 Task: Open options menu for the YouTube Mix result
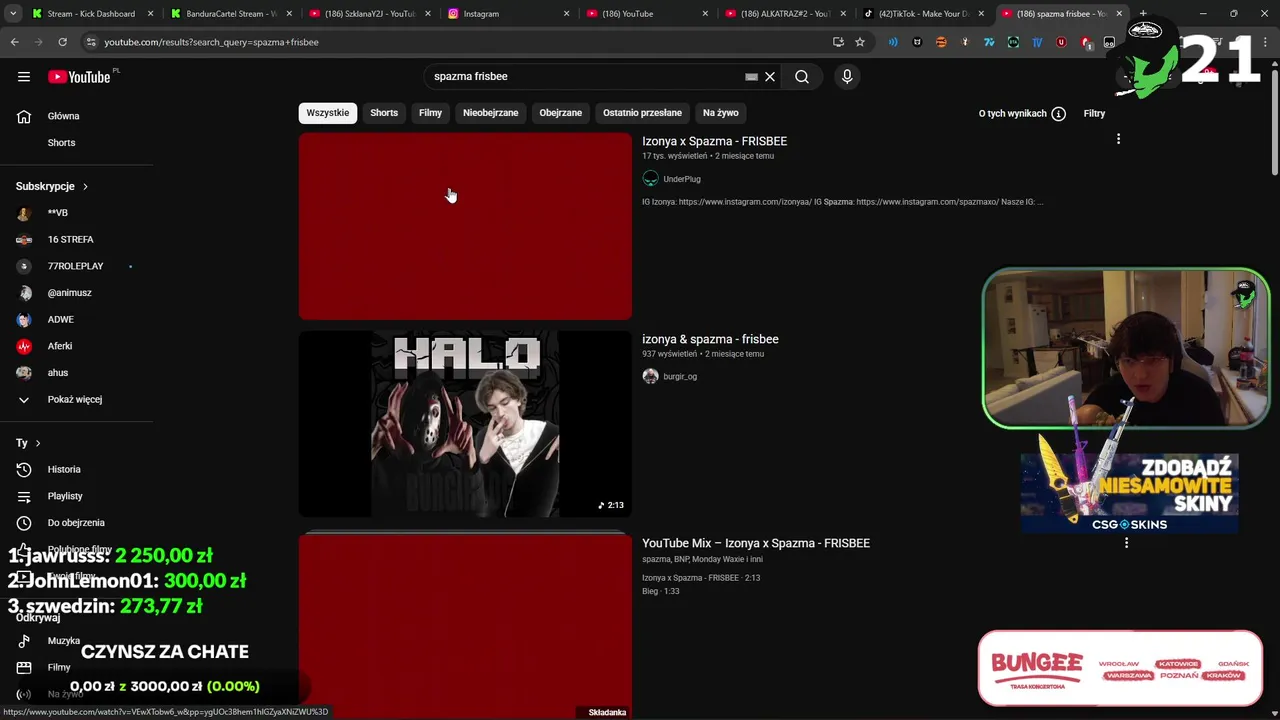[1126, 543]
